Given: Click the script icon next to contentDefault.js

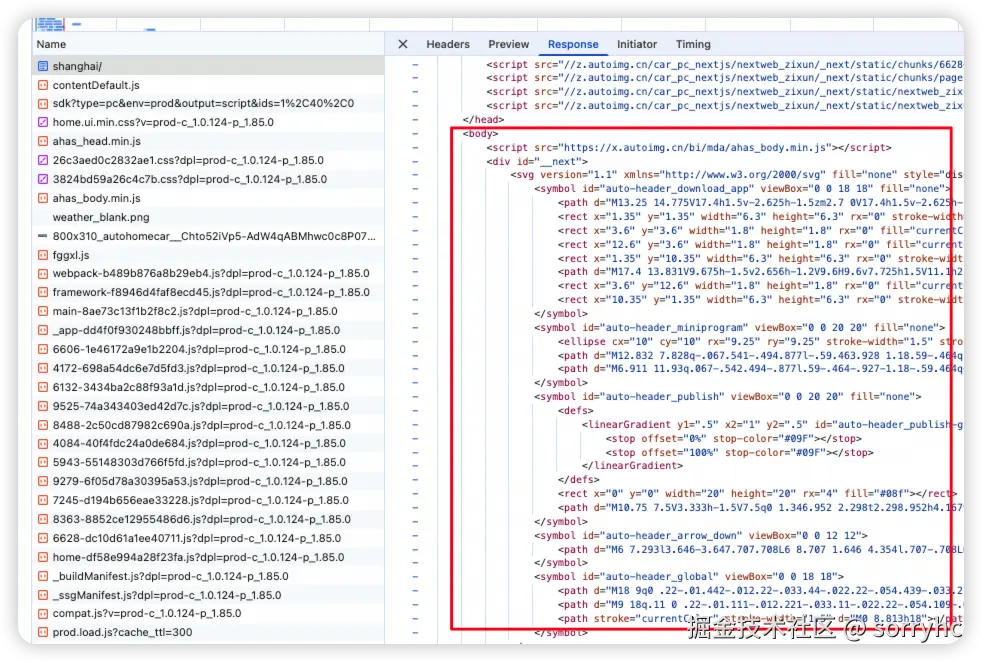Looking at the screenshot, I should (43, 85).
